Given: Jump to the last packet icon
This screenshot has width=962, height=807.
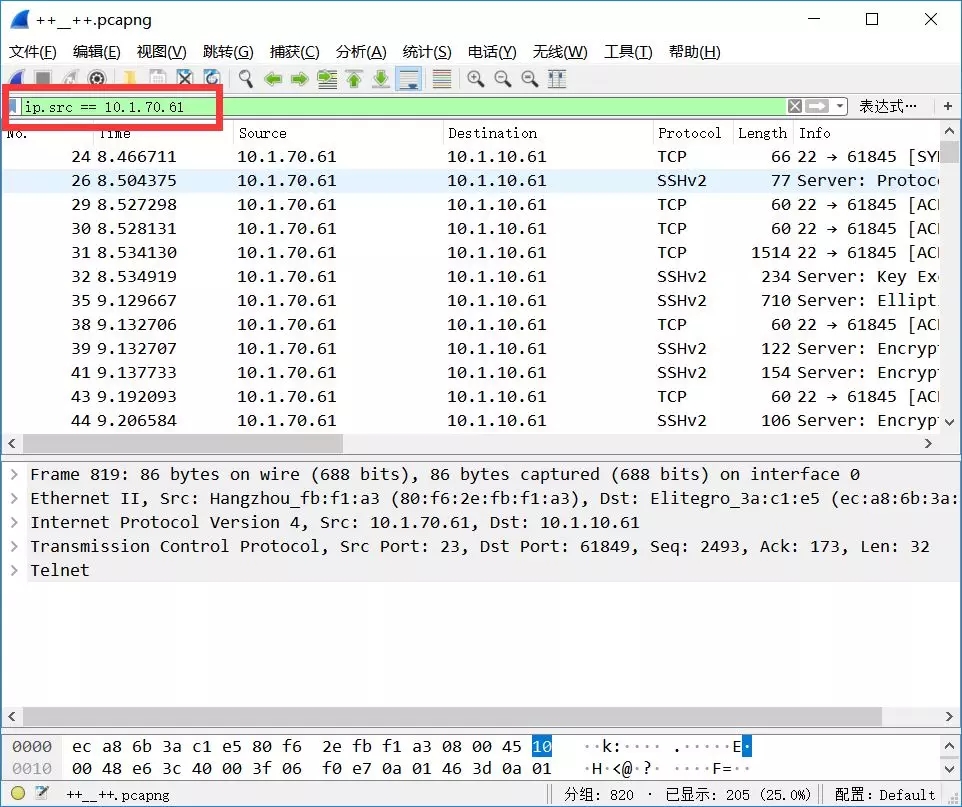Looking at the screenshot, I should coord(380,79).
